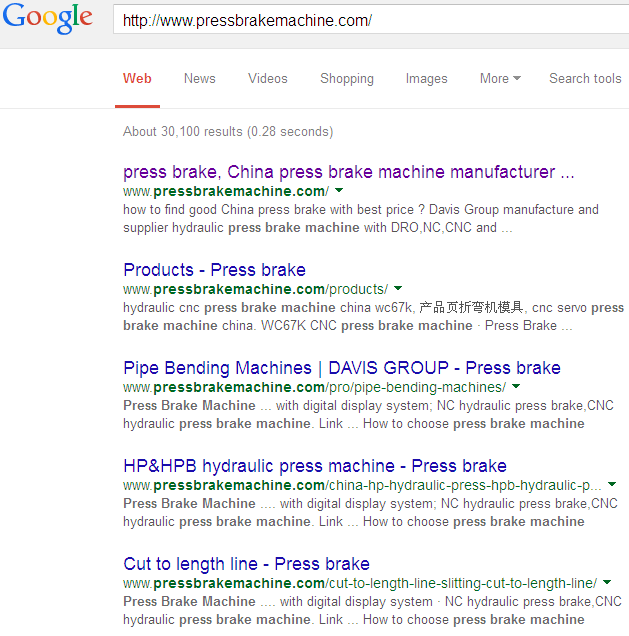Expand the arrow next to the /products/ URL
This screenshot has width=629, height=636.
coord(398,288)
